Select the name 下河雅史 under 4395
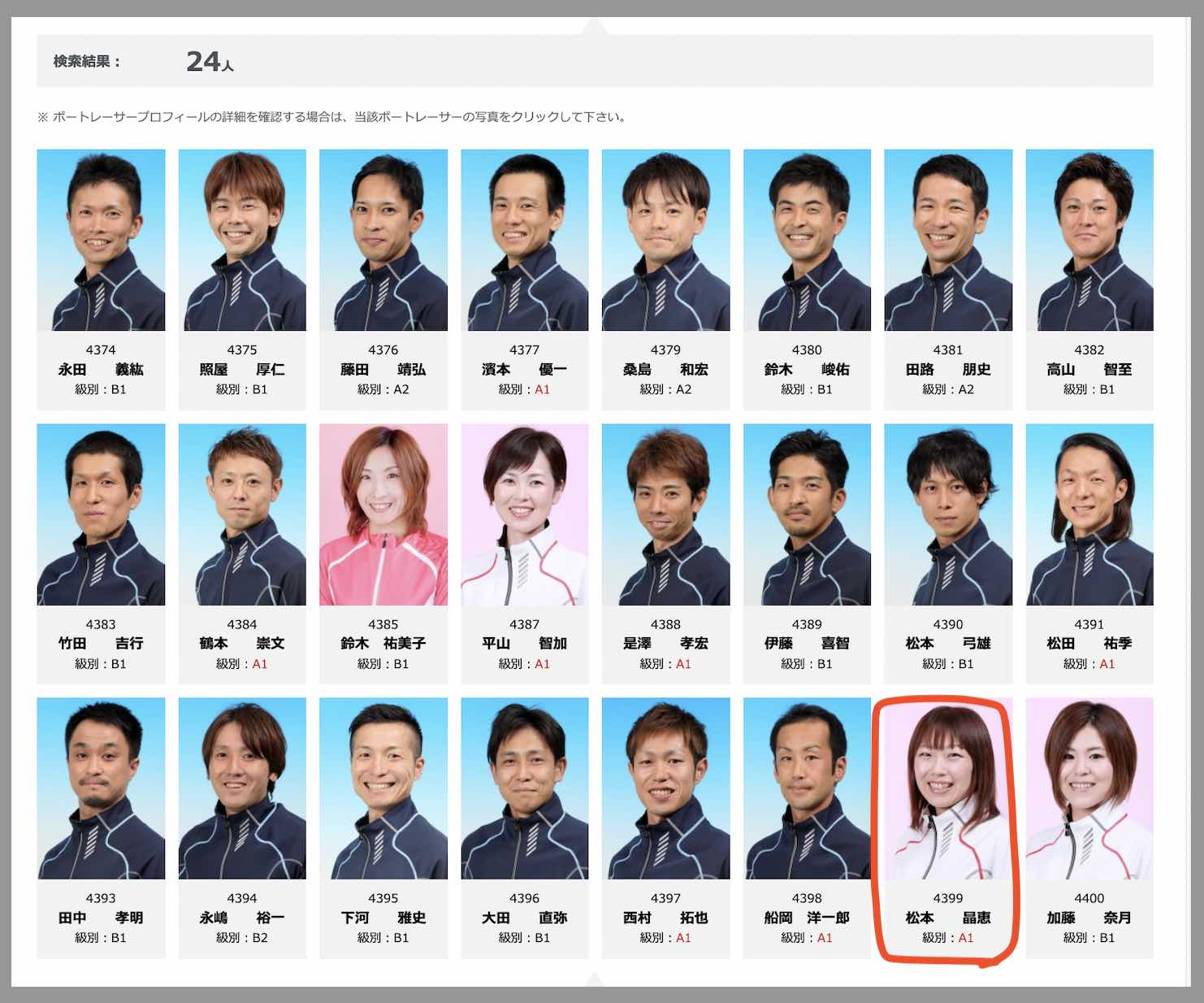This screenshot has width=1204, height=1003. click(x=383, y=918)
